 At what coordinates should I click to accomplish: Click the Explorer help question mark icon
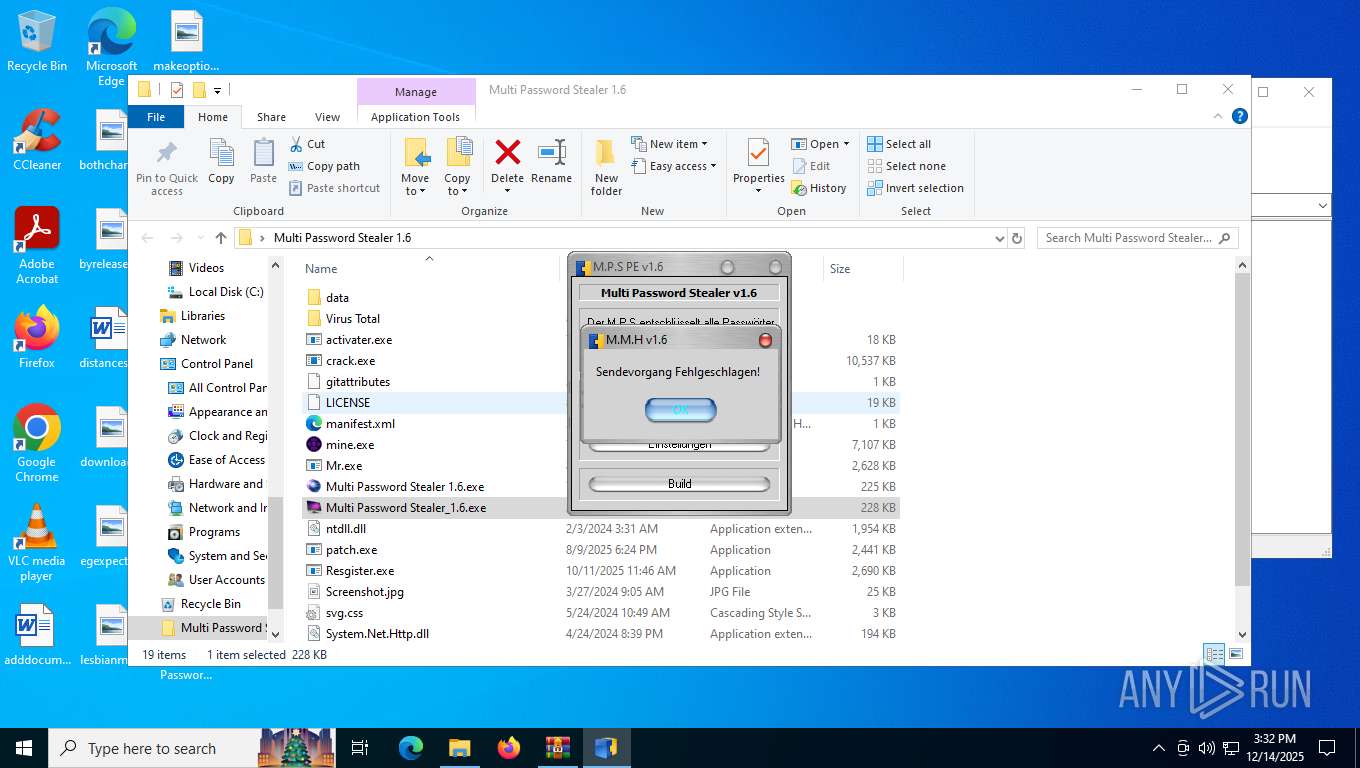point(1240,116)
